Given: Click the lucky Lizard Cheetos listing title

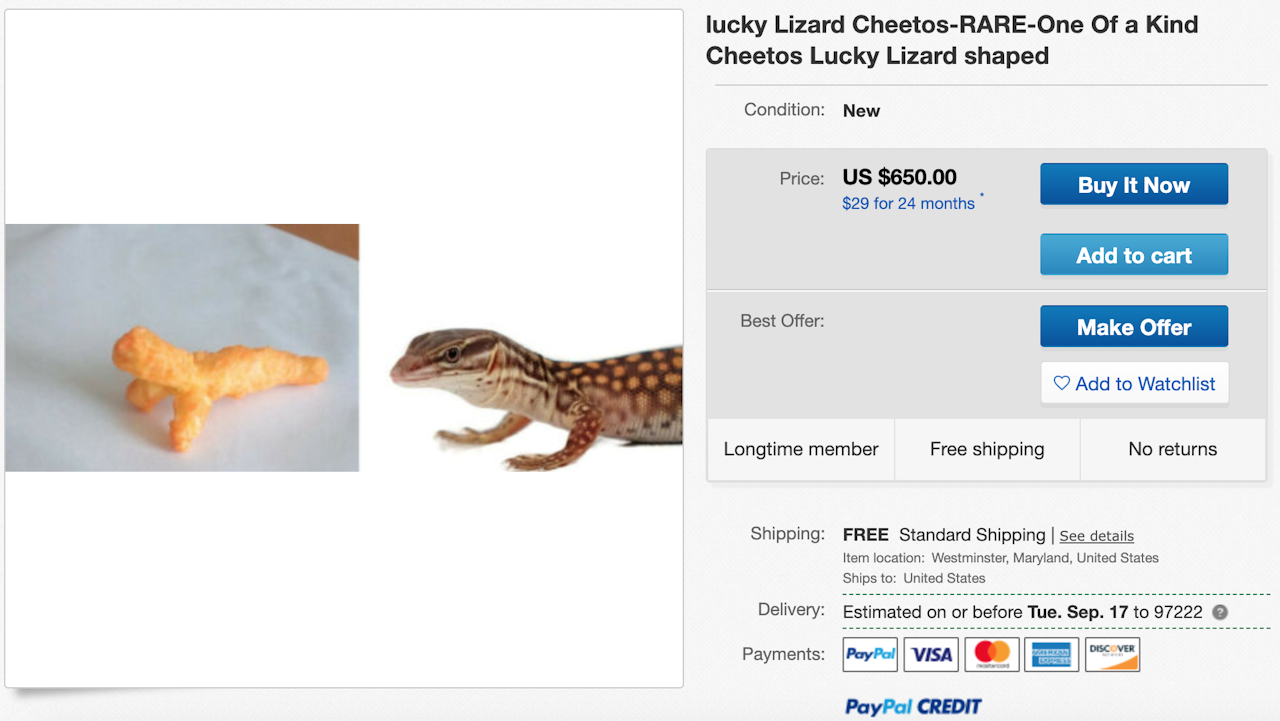Looking at the screenshot, I should 951,40.
